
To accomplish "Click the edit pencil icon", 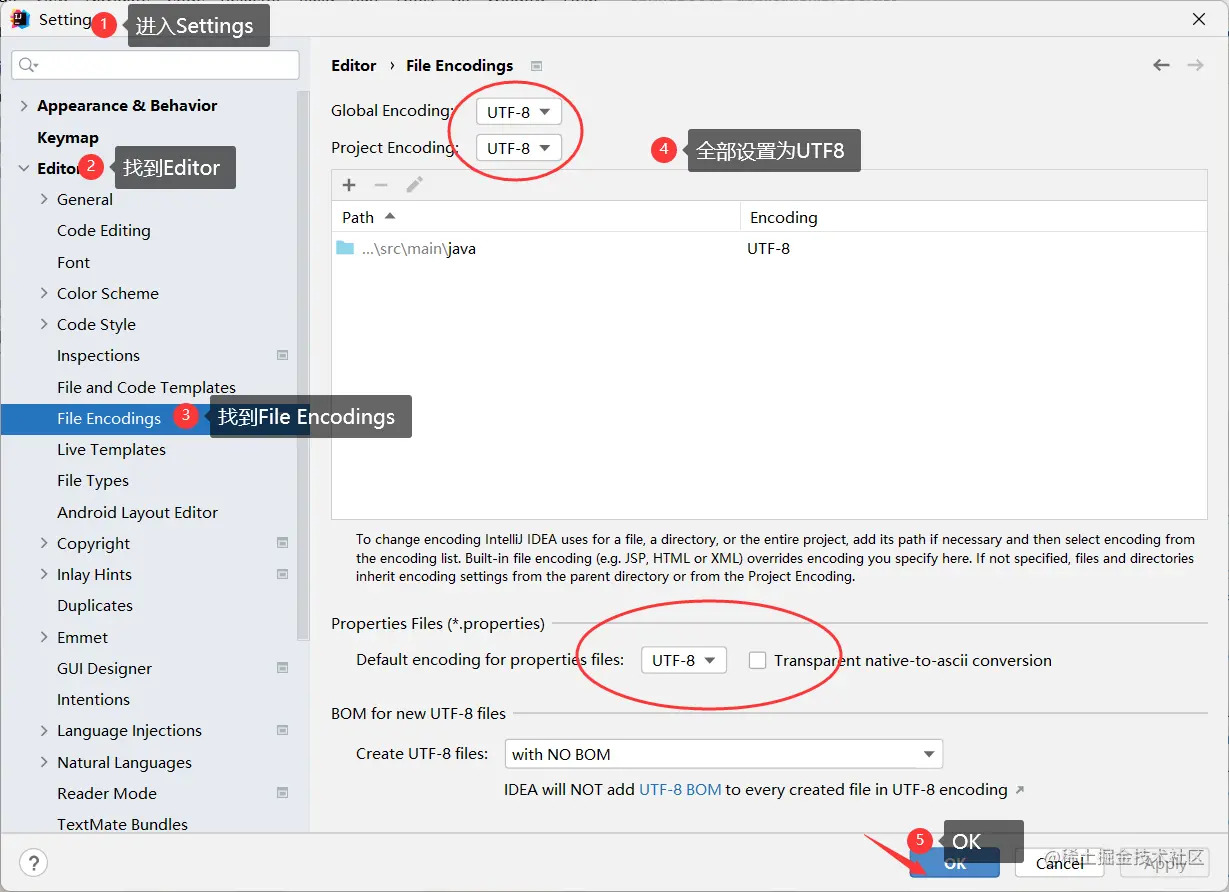I will point(414,185).
